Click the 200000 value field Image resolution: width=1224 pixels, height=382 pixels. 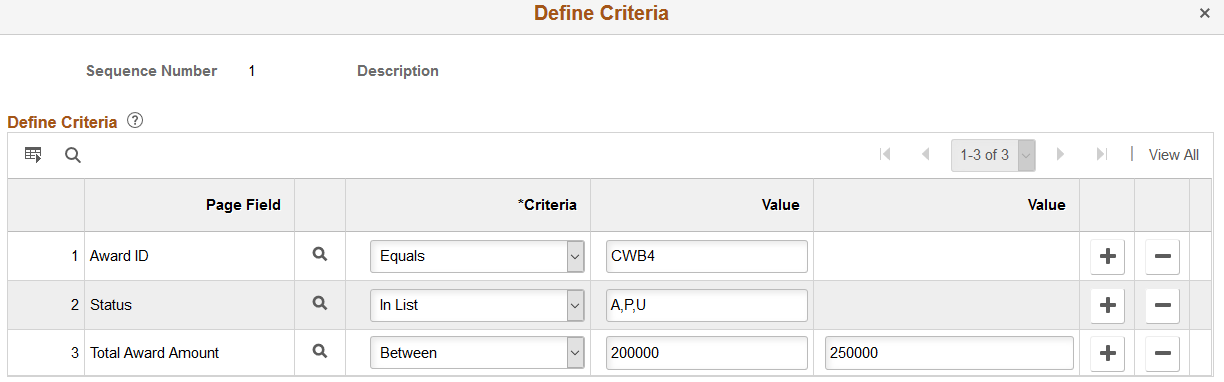pos(706,353)
